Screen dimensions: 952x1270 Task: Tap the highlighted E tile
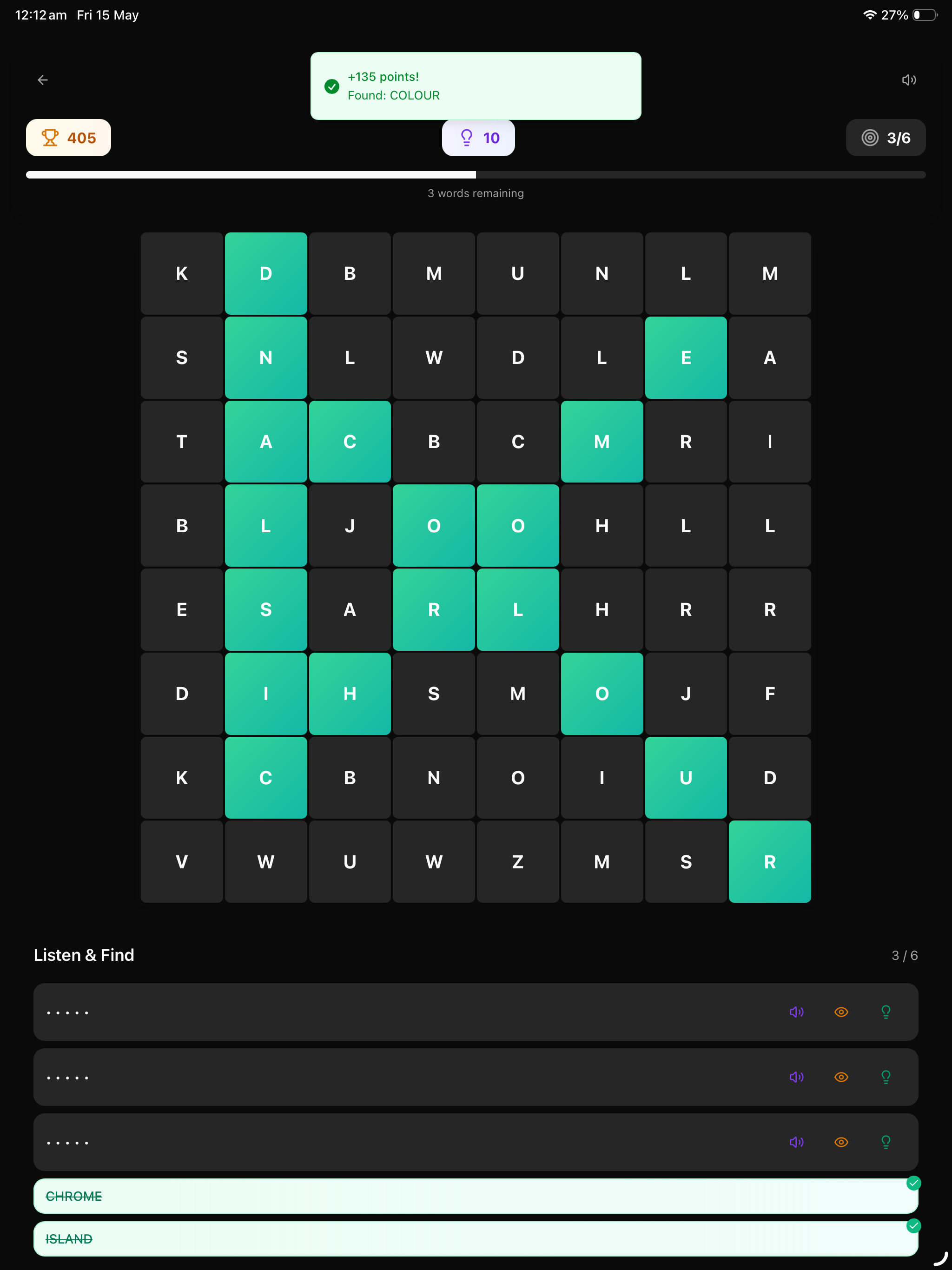pyautogui.click(x=686, y=357)
